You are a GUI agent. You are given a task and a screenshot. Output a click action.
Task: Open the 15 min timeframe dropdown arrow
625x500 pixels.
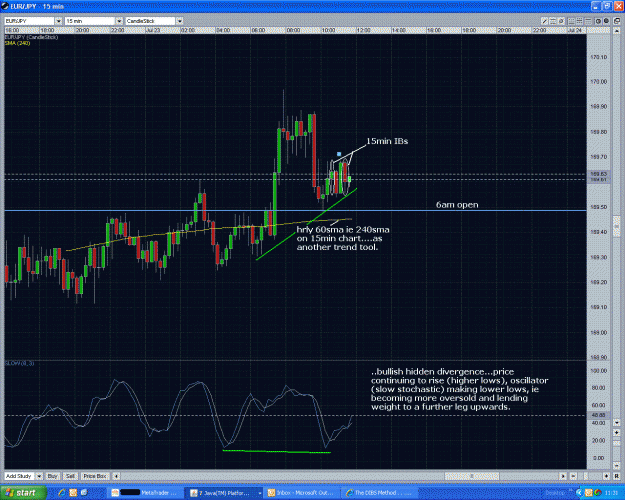click(x=119, y=21)
